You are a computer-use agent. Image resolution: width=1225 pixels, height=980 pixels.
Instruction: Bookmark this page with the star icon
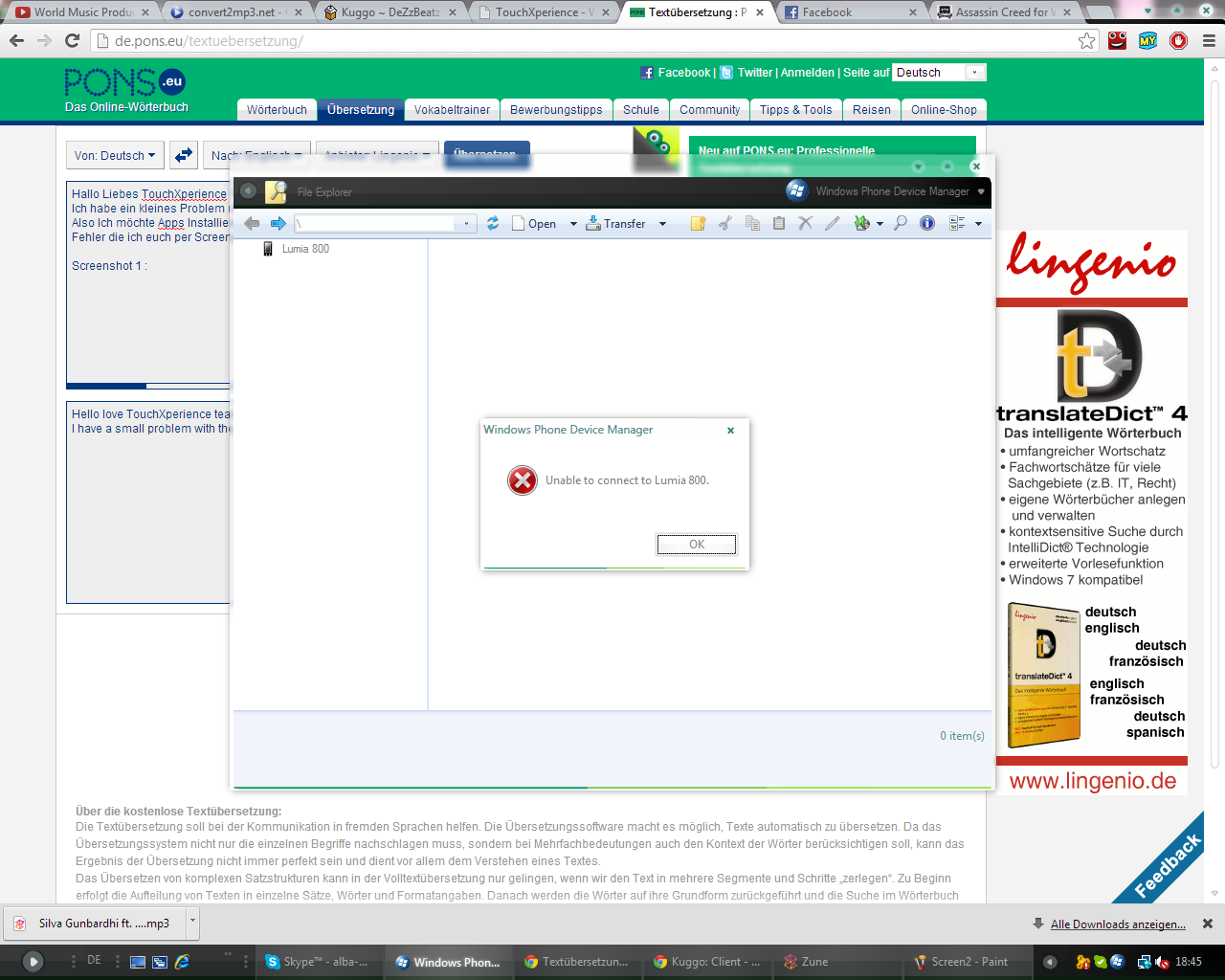click(1087, 41)
